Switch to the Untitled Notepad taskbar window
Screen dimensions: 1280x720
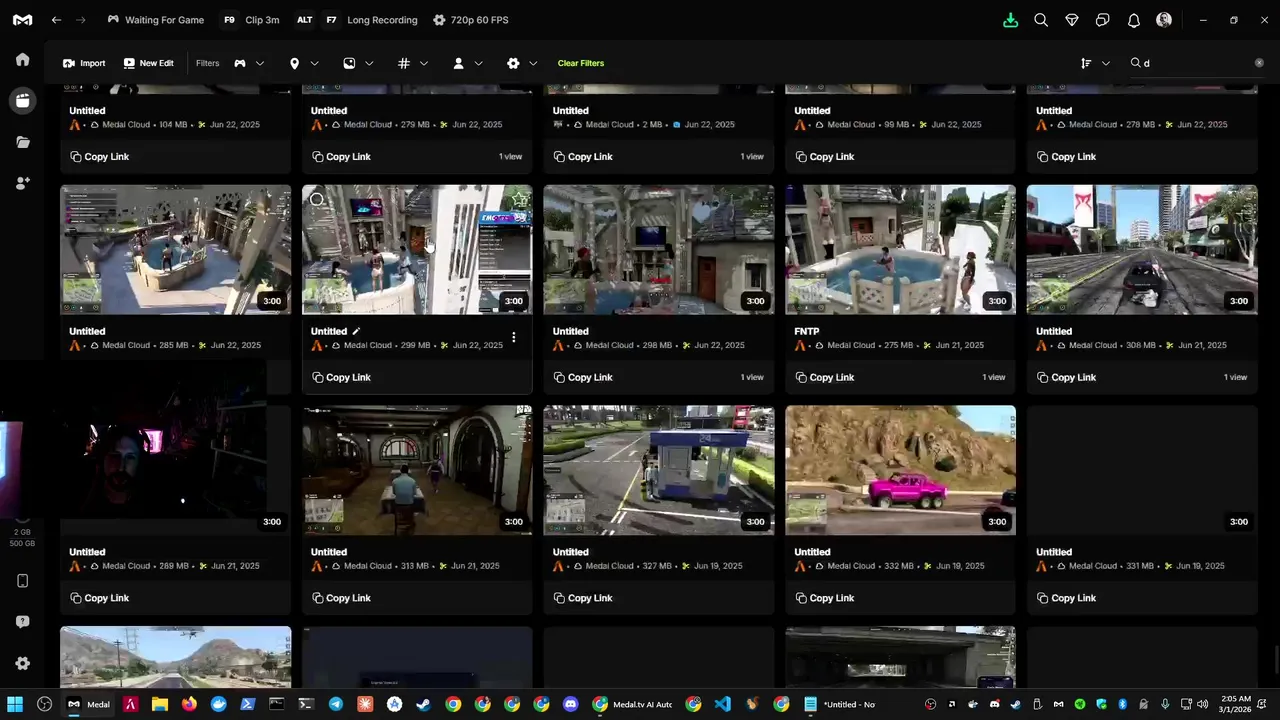click(x=840, y=704)
